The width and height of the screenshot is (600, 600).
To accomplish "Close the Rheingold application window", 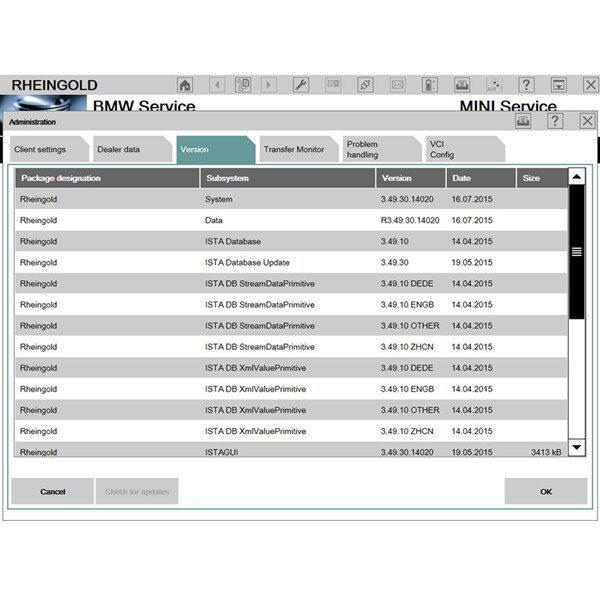I will click(591, 85).
